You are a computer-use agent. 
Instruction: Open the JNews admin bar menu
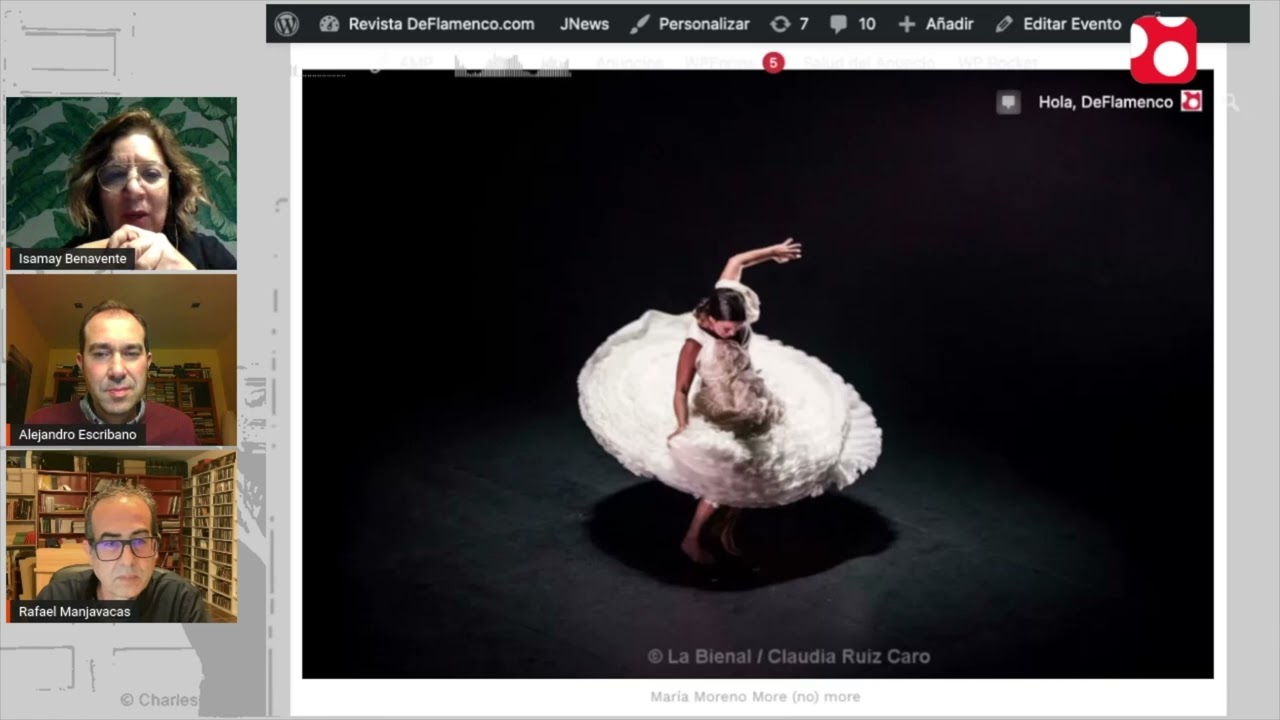click(x=584, y=24)
